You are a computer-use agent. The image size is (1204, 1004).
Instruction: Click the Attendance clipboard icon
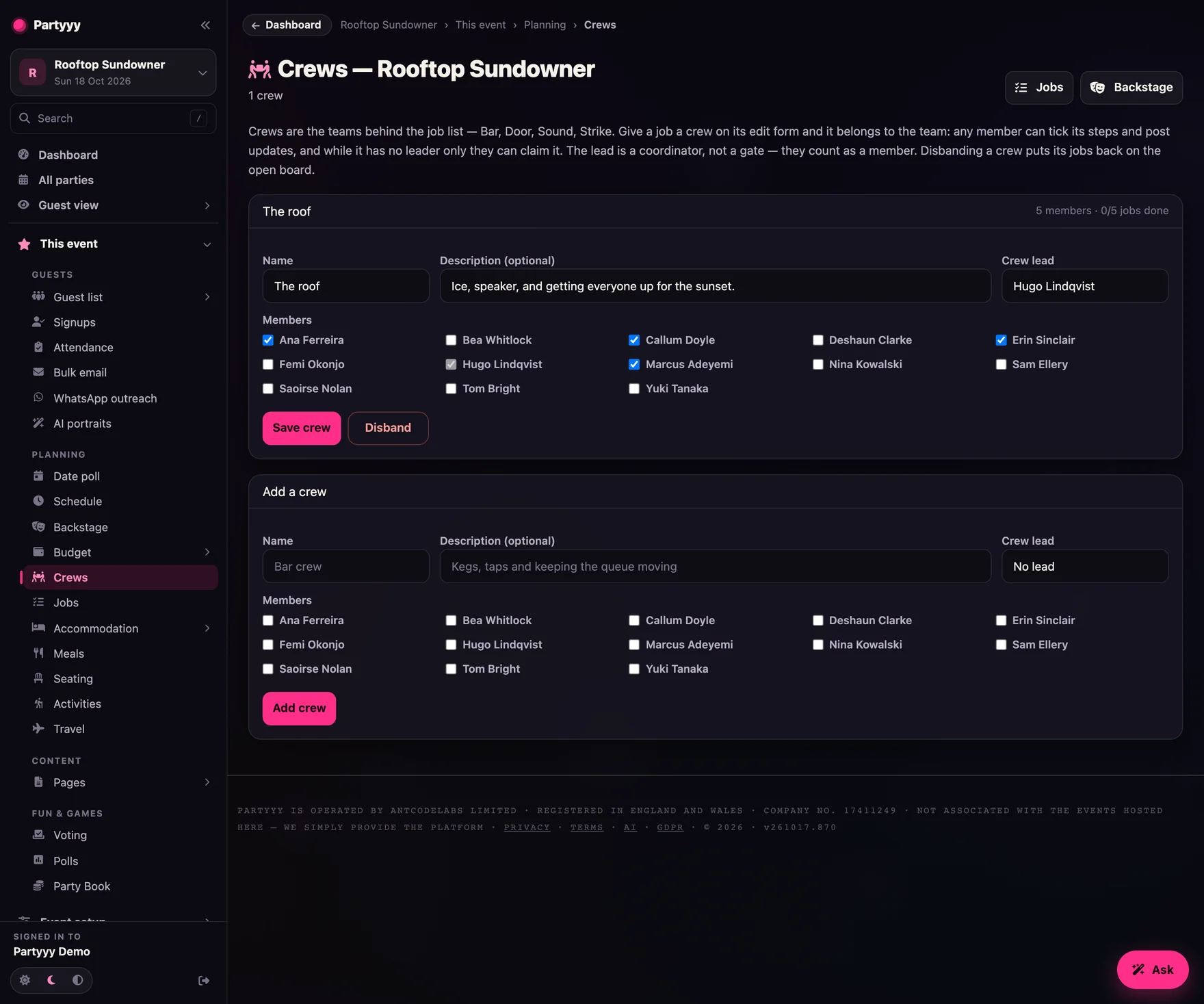pos(38,347)
